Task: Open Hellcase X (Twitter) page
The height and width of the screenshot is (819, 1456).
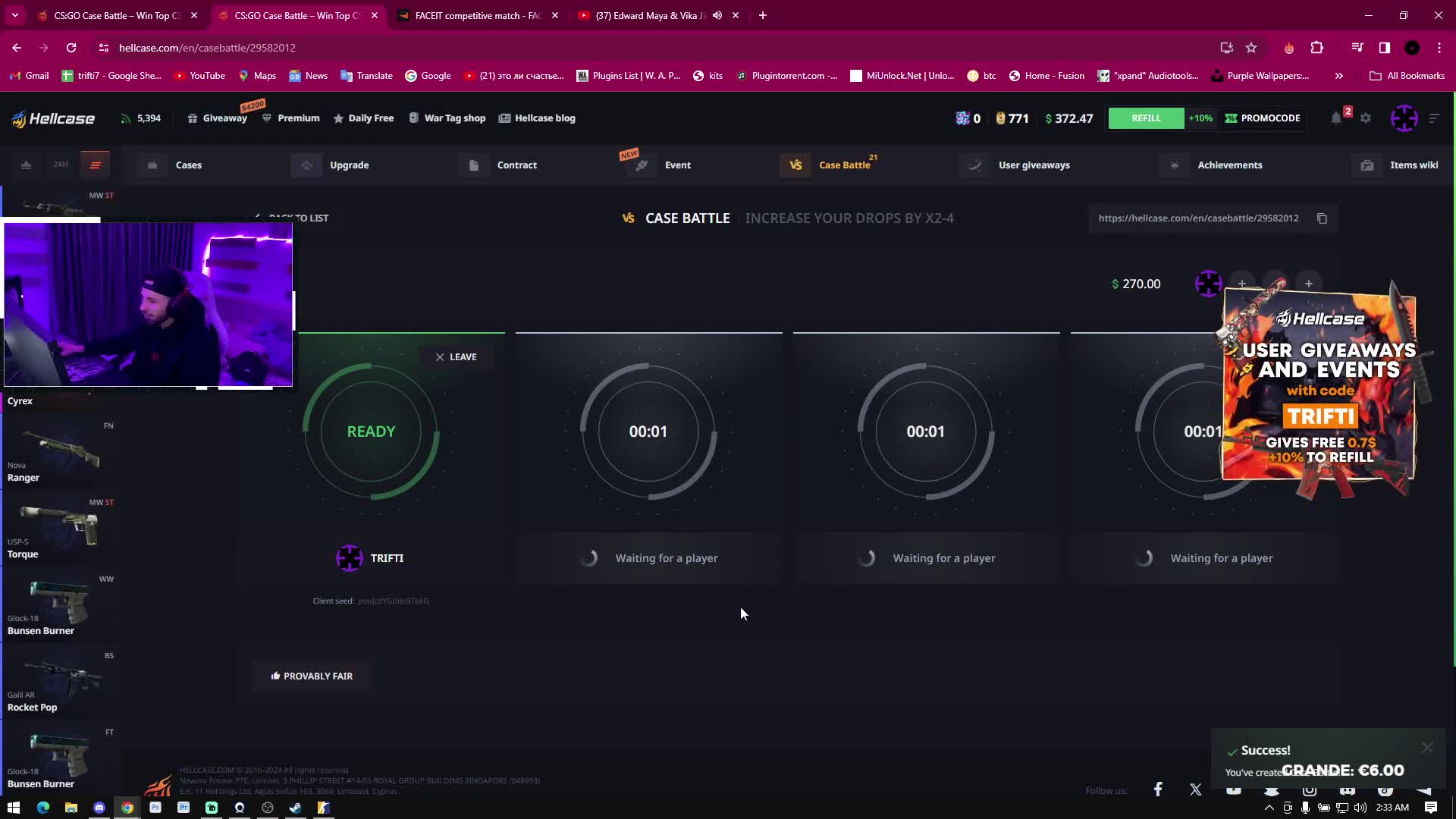Action: (1196, 789)
